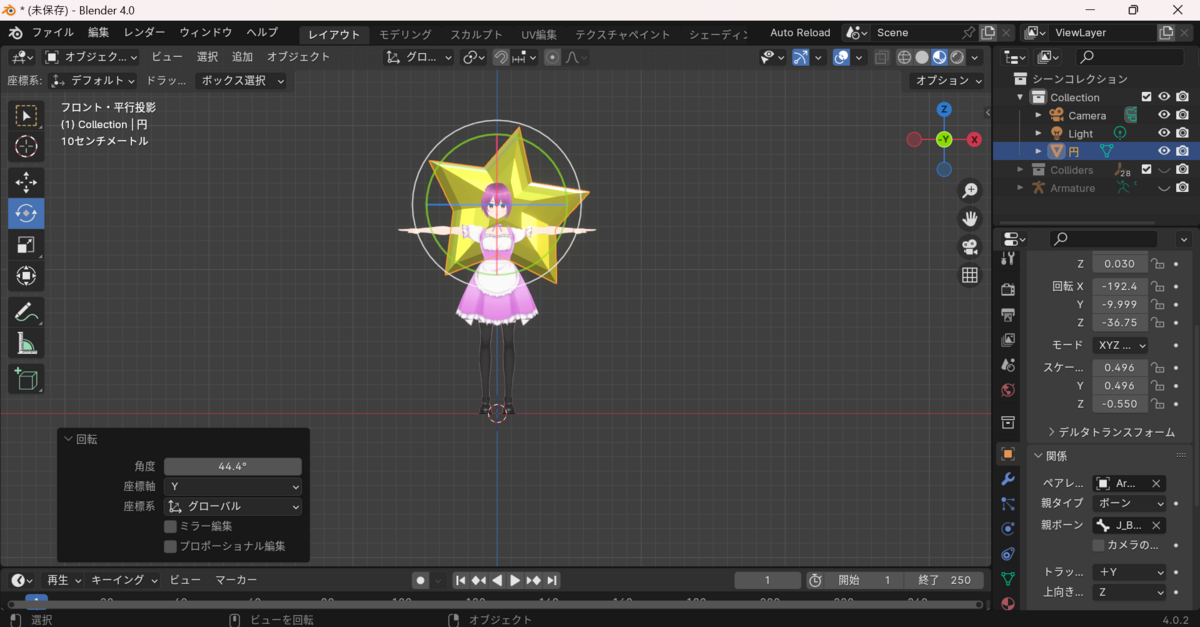This screenshot has height=627, width=1200.
Task: Adjust the 角度 44.4° slider field
Action: (233, 466)
